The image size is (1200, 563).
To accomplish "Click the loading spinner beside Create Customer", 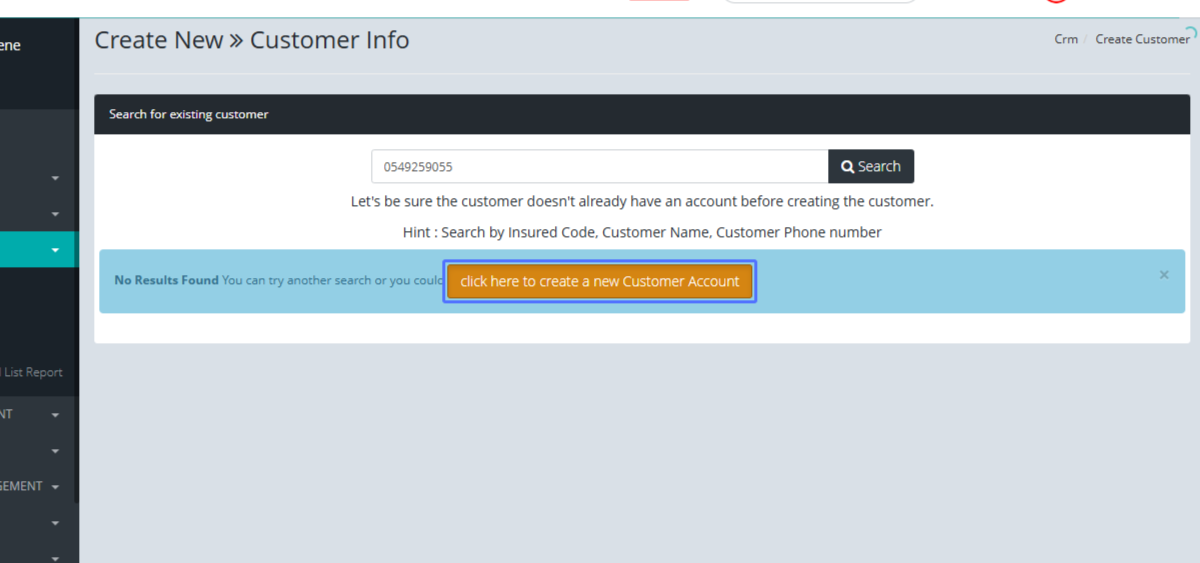I will 1190,32.
